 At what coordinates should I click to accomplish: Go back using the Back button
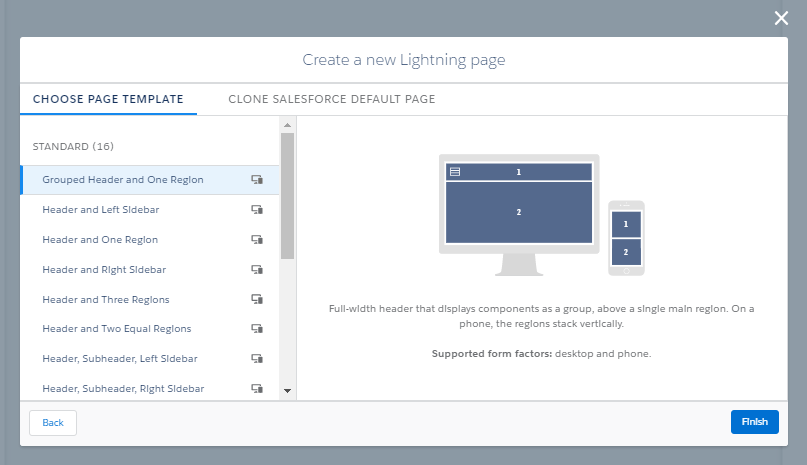click(53, 423)
